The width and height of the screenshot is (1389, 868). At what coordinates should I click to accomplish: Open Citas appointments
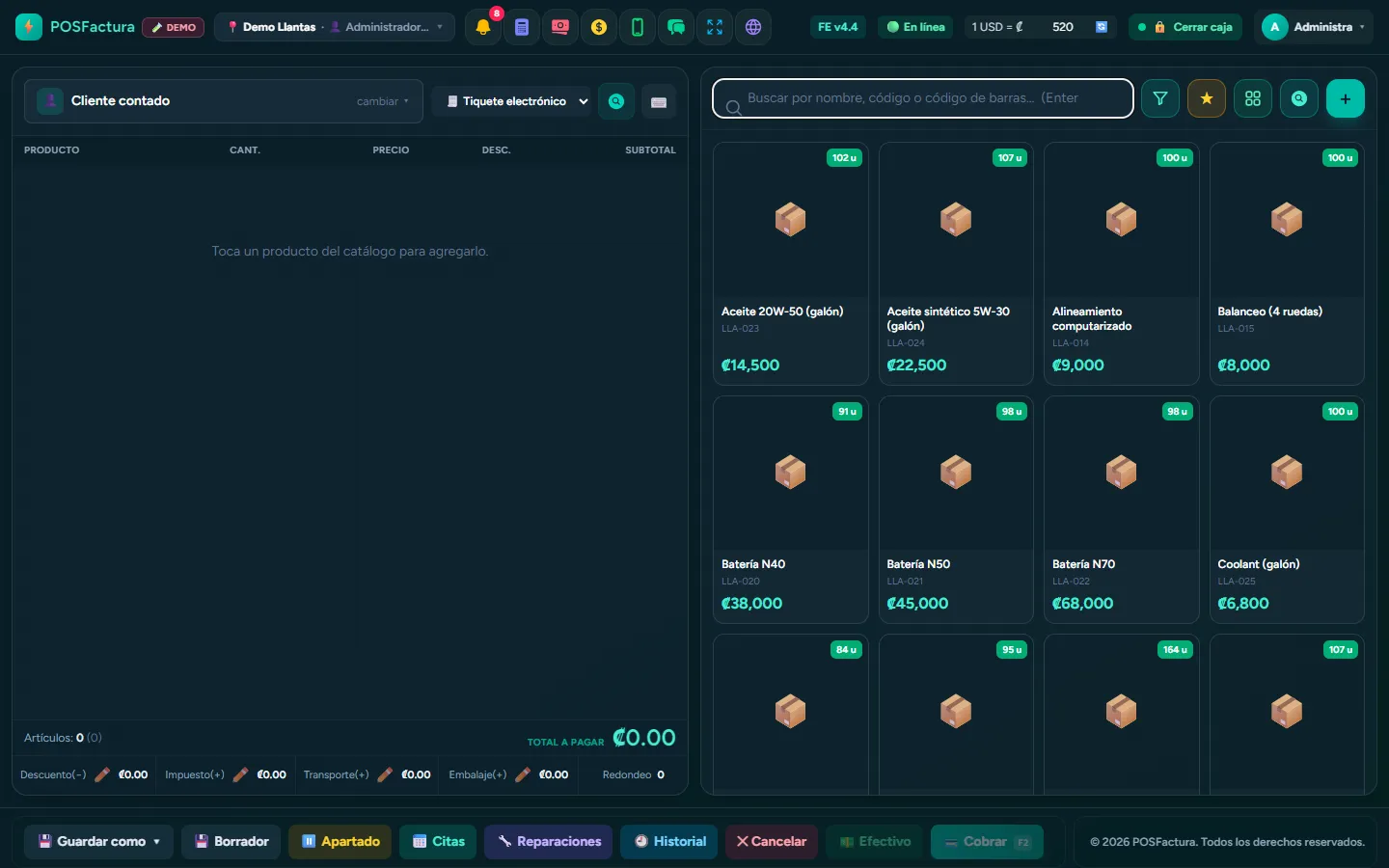click(438, 842)
